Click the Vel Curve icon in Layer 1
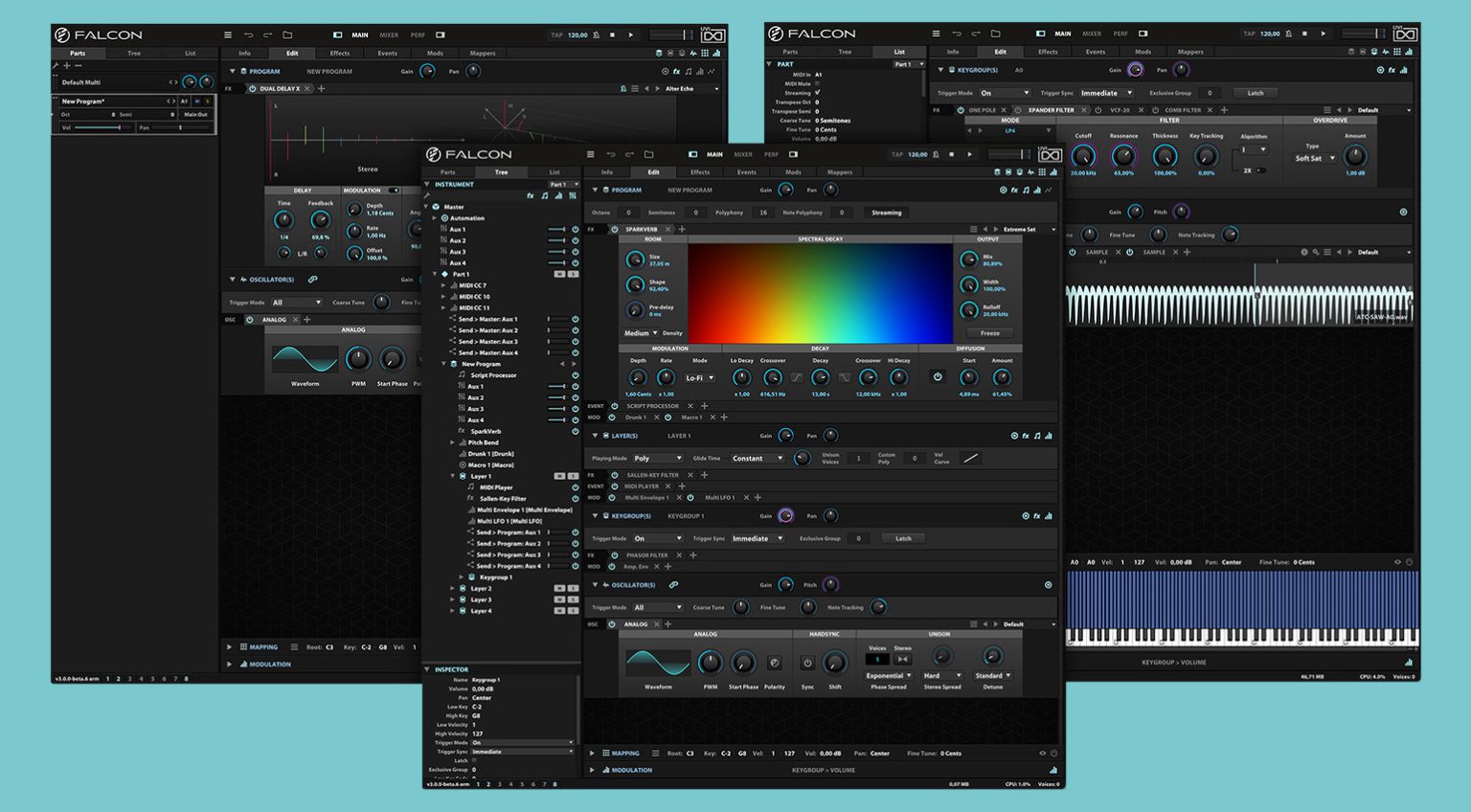 click(970, 458)
